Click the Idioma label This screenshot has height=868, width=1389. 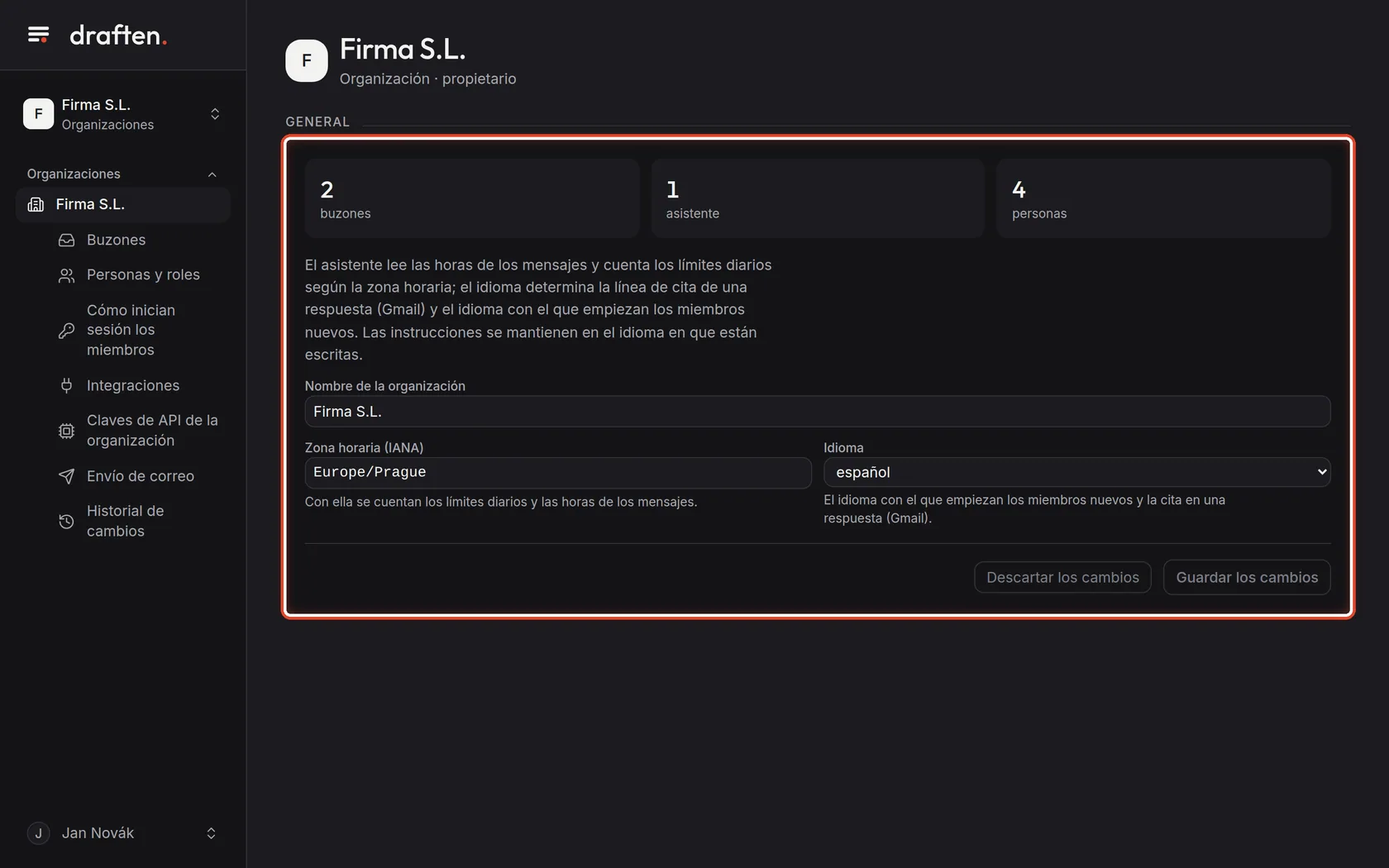(x=843, y=448)
